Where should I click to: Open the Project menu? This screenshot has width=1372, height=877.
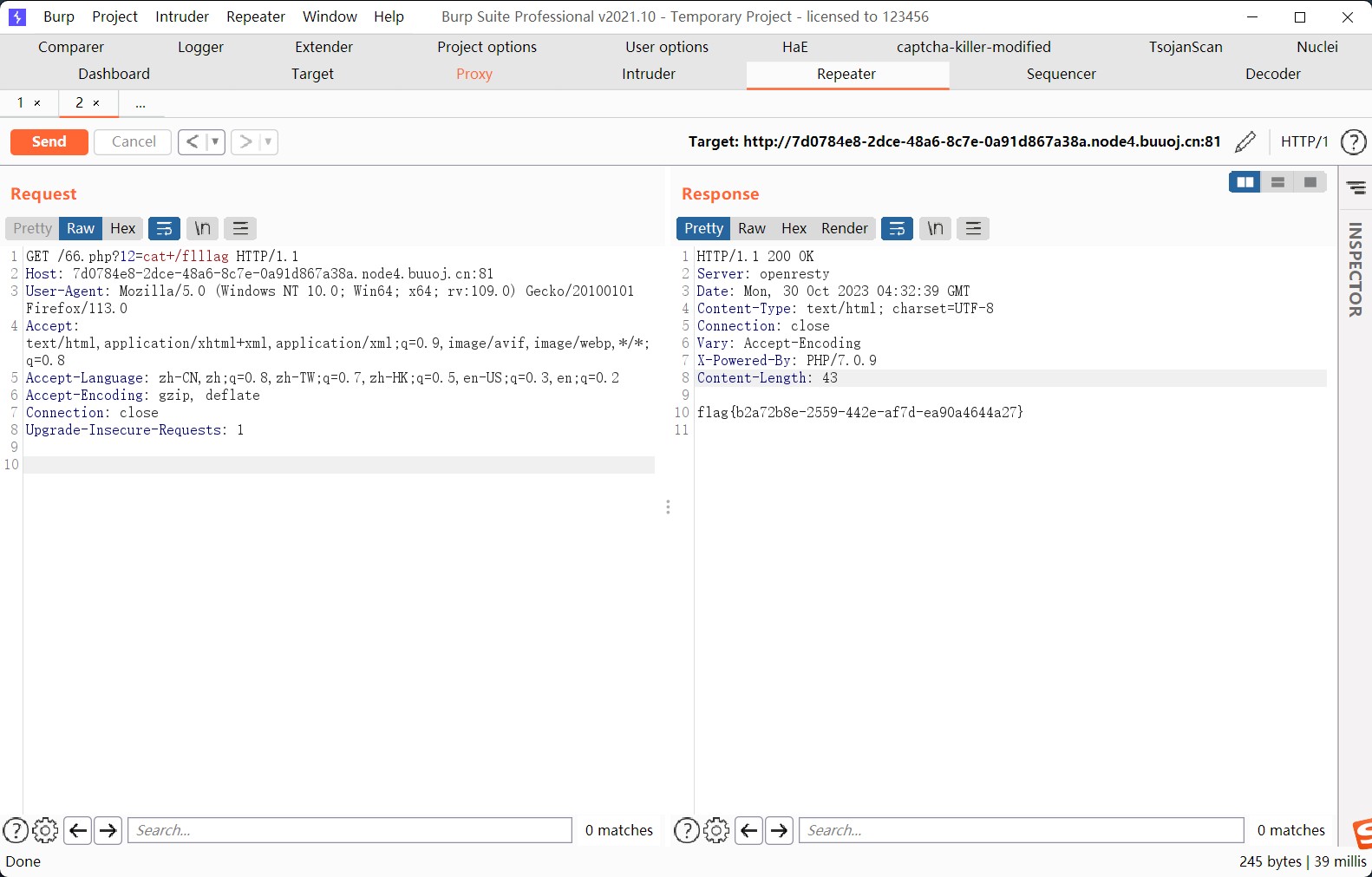pos(114,16)
